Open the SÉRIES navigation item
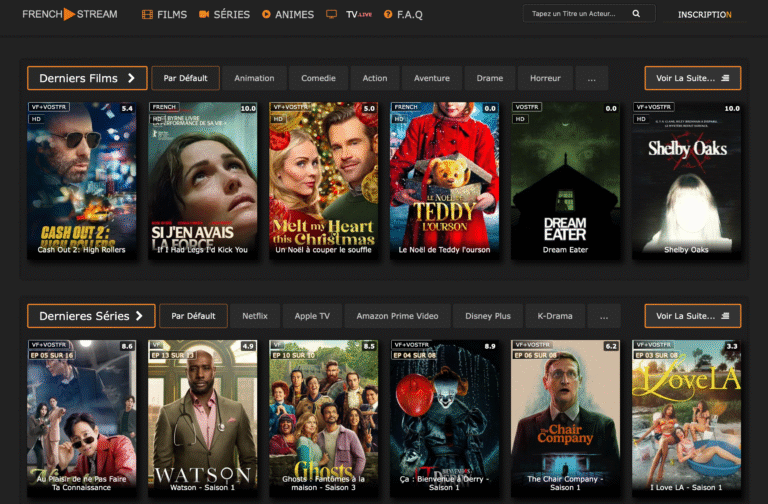 tap(224, 15)
